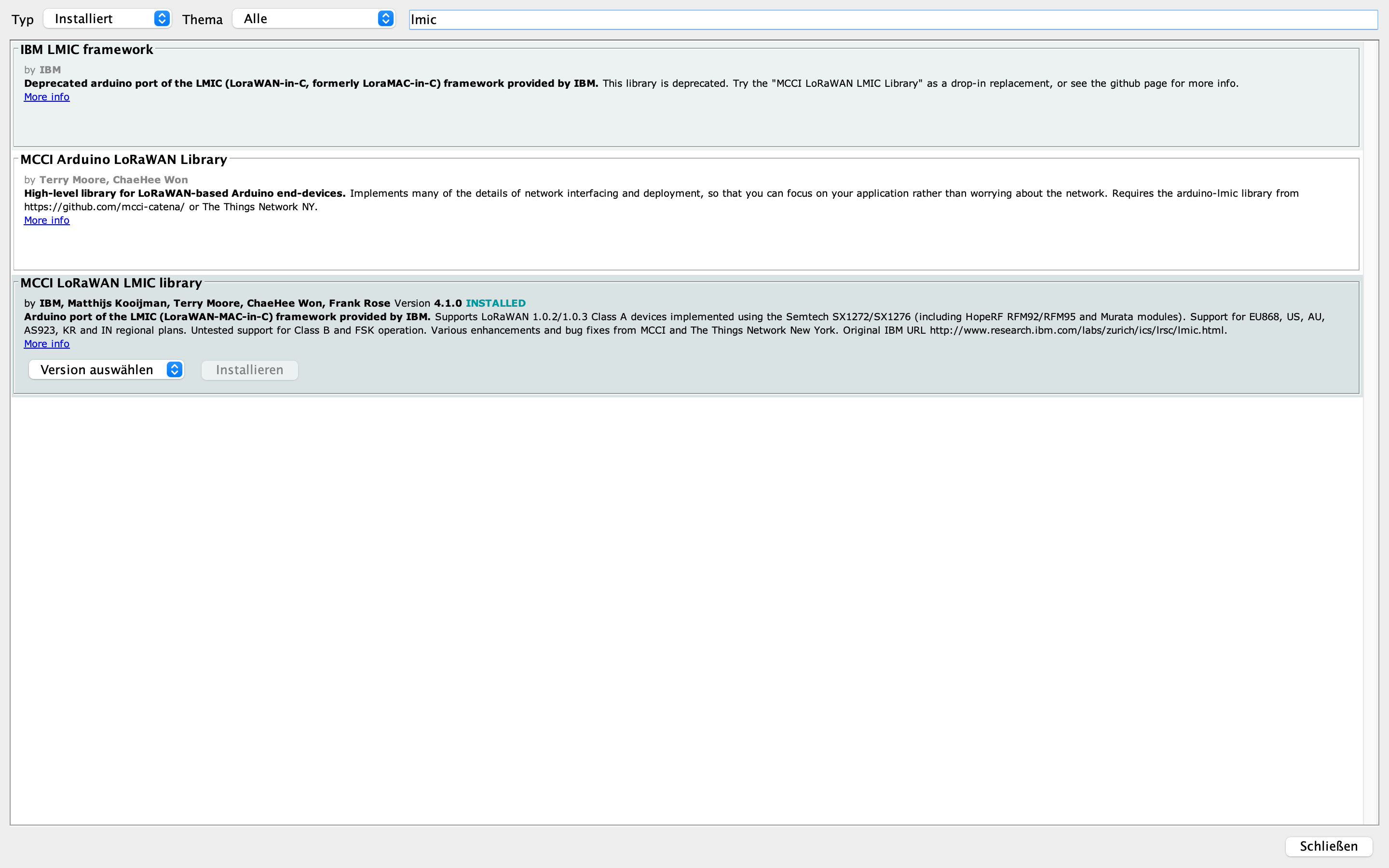This screenshot has width=1389, height=868.
Task: Click the INSTALLED status label
Action: pos(495,303)
